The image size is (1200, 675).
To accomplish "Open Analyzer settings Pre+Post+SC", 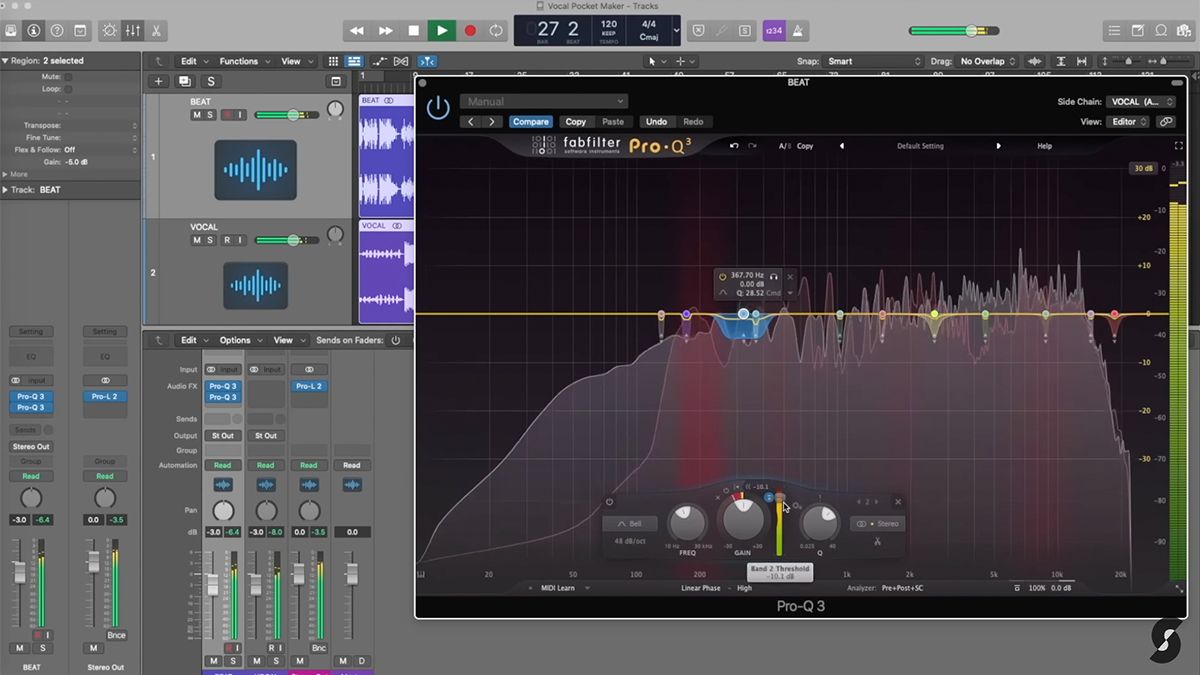I will click(x=902, y=588).
